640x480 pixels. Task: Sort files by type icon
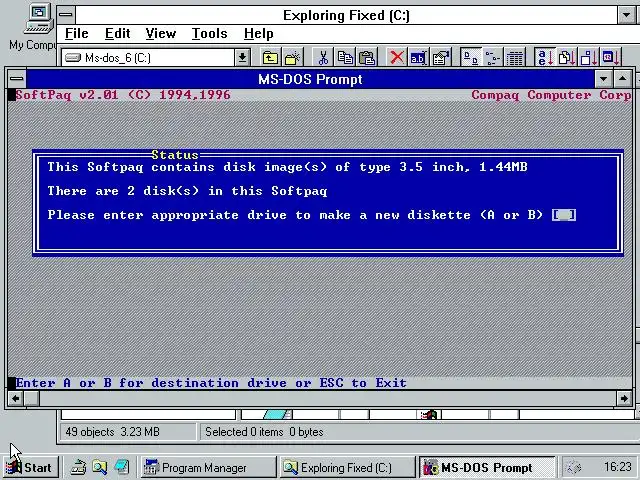click(567, 58)
